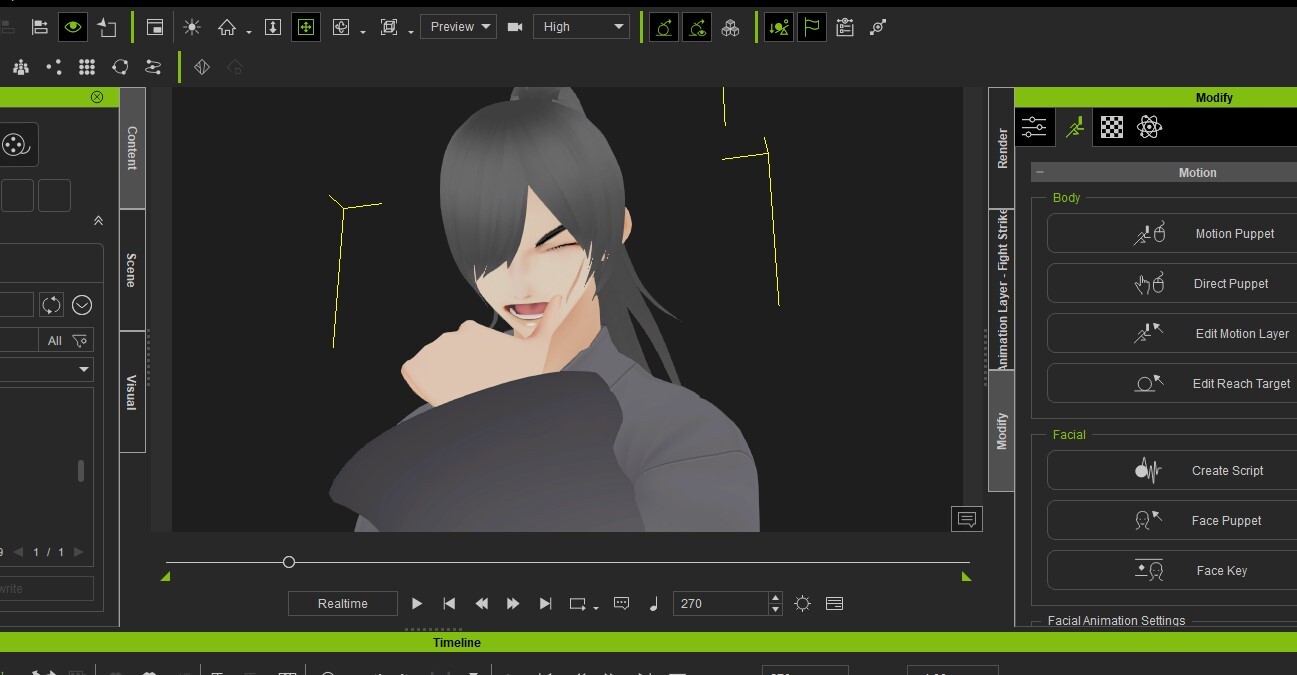The width and height of the screenshot is (1297, 675).
Task: Step back to previous frame
Action: click(x=481, y=603)
